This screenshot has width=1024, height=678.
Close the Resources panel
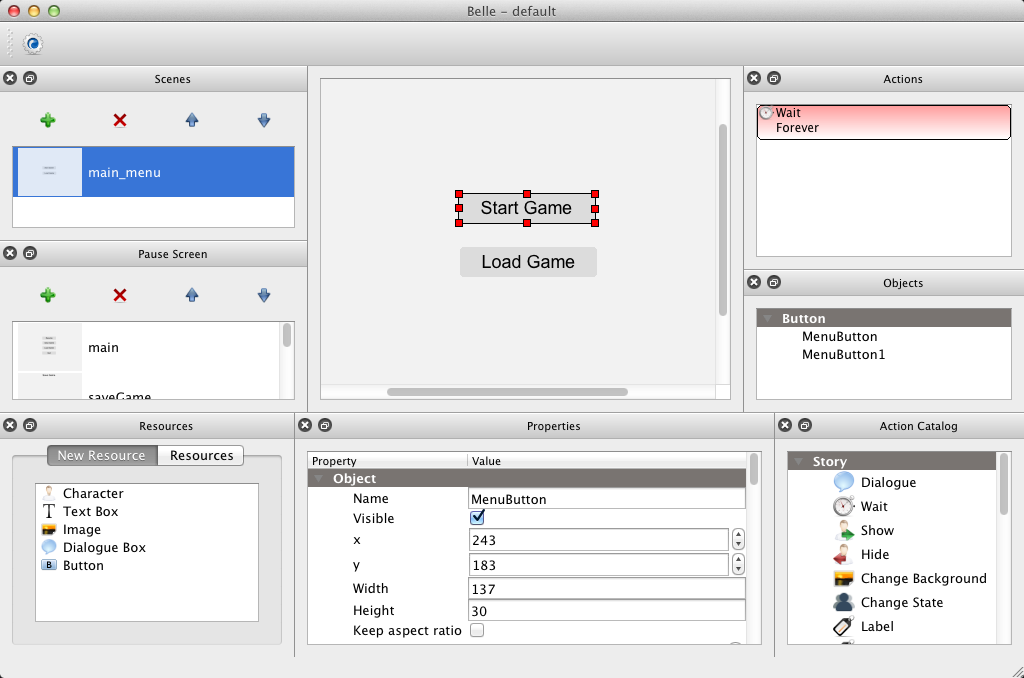coord(10,425)
